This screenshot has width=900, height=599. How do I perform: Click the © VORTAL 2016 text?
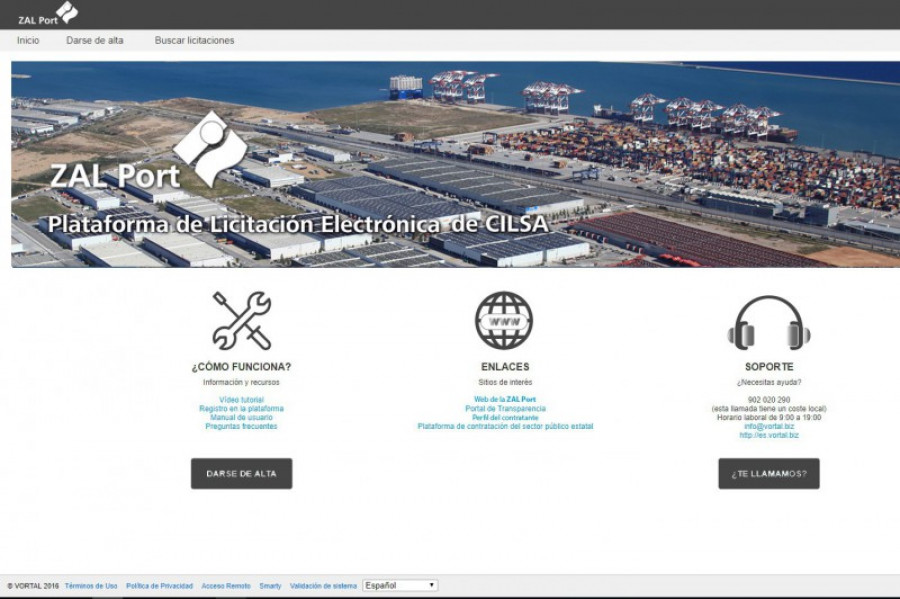tap(33, 586)
